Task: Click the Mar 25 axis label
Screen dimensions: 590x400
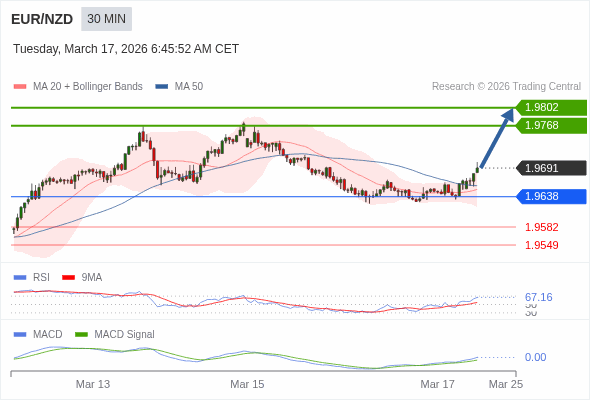Action: (x=506, y=384)
